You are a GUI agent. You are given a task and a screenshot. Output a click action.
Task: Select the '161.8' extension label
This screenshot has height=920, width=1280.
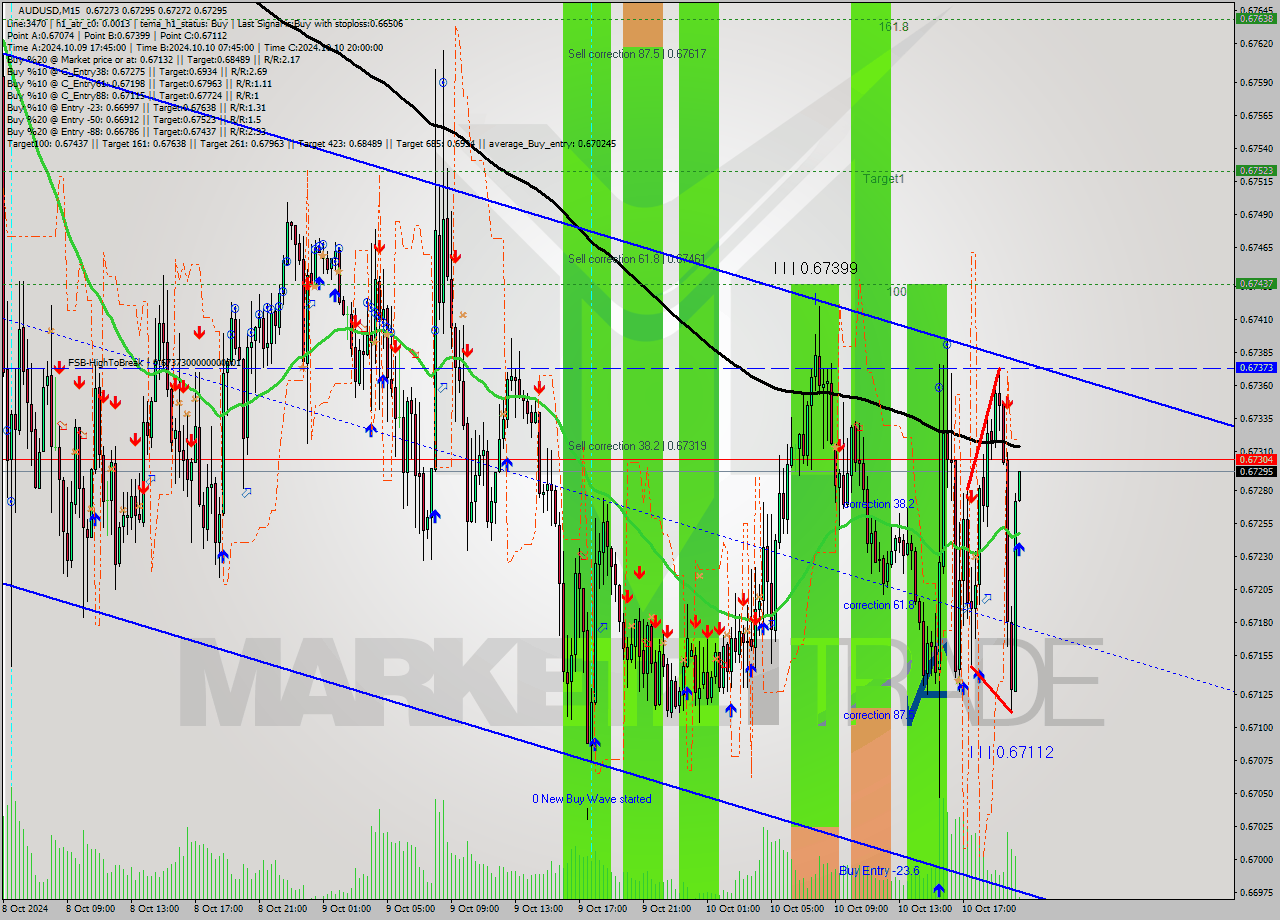[x=894, y=27]
